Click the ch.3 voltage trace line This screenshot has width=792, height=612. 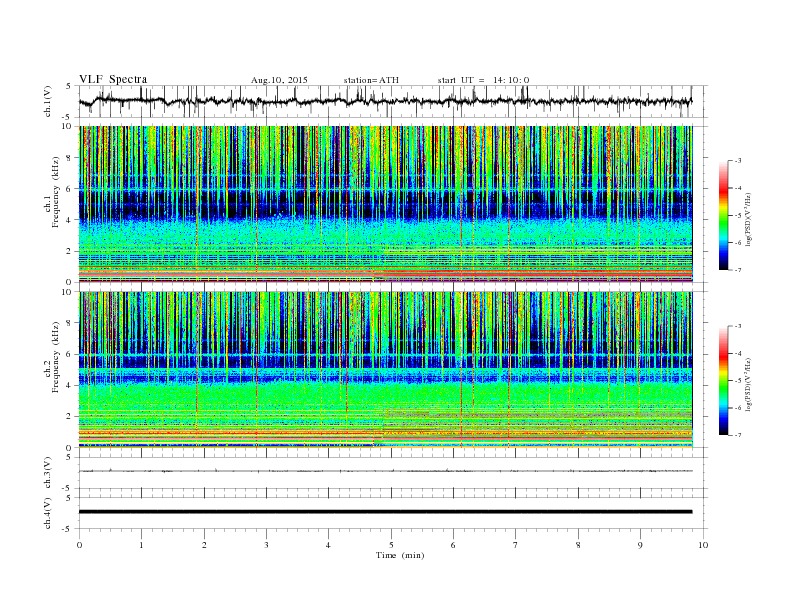tap(385, 471)
